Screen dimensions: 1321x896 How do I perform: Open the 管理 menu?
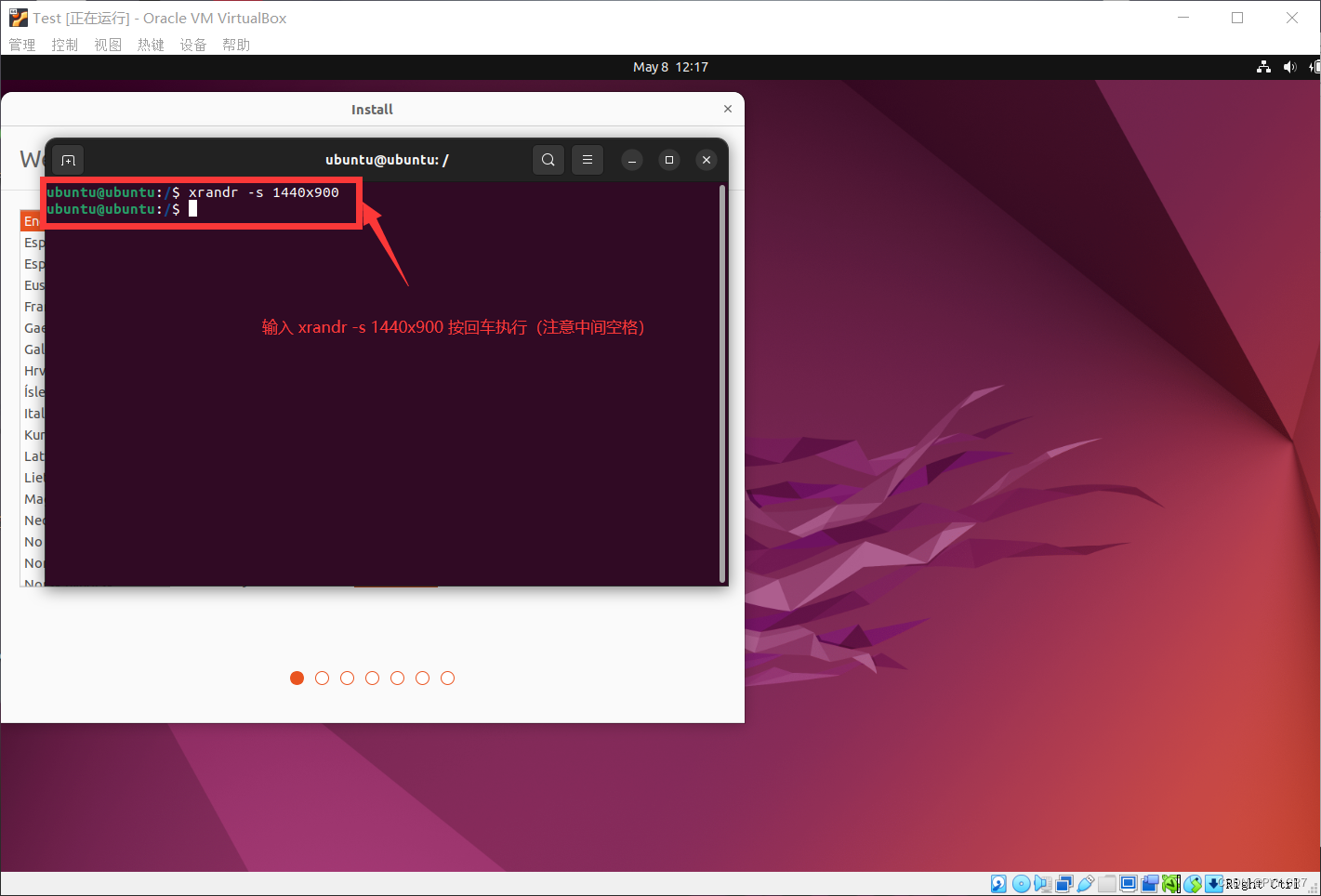tap(22, 45)
